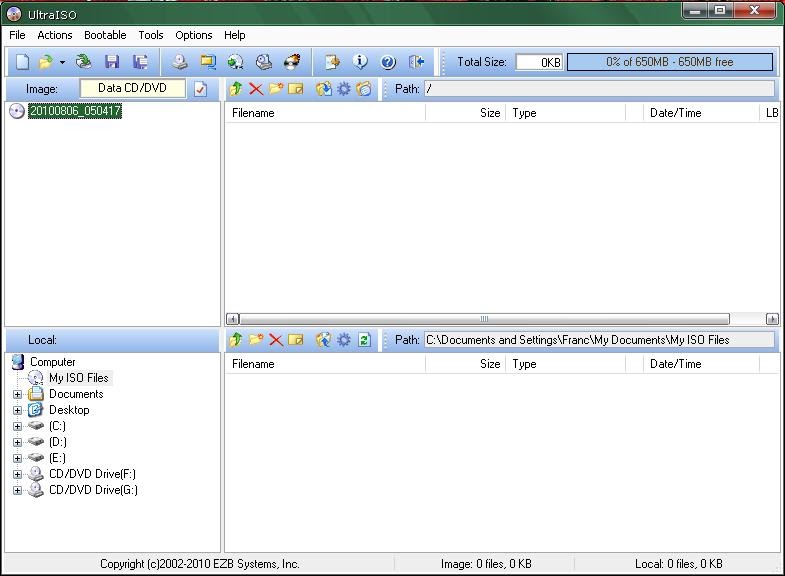
Task: Select My ISO Files in the Local tree
Action: point(79,378)
